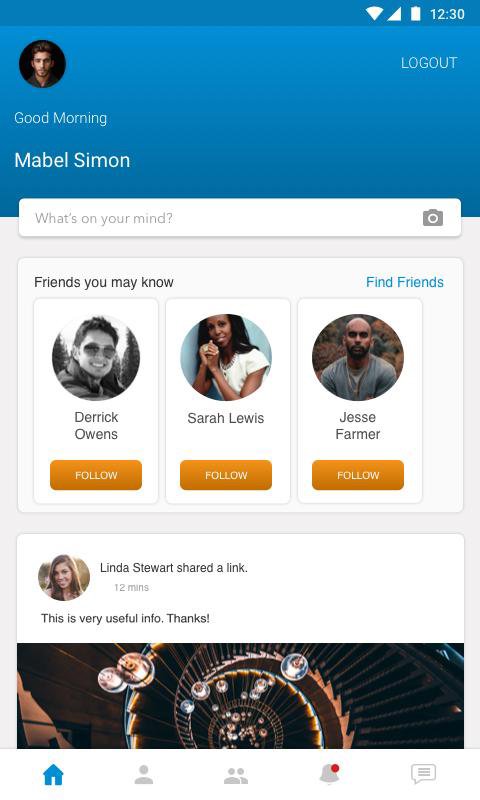Image resolution: width=480 pixels, height=800 pixels.
Task: Open the shared spiral staircase image
Action: click(240, 696)
